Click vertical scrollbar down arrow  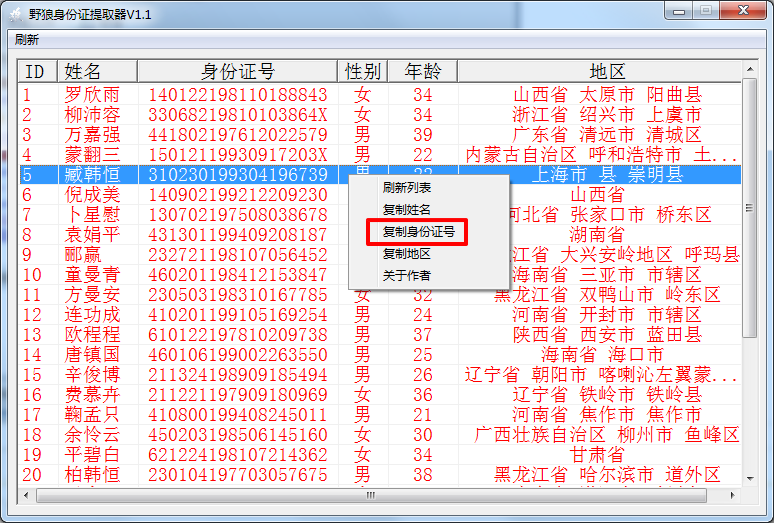click(x=750, y=479)
